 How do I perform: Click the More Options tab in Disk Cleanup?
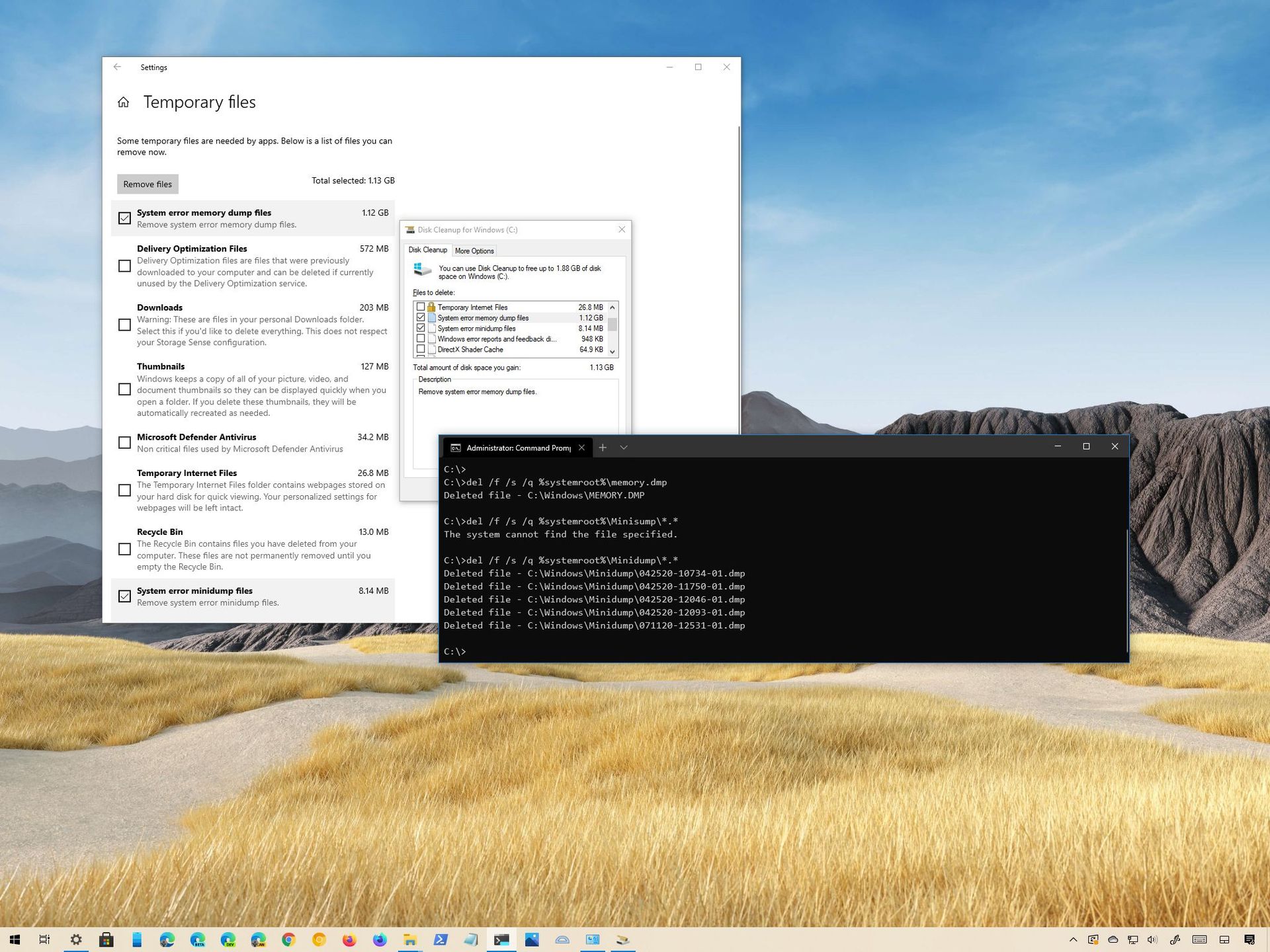[473, 250]
